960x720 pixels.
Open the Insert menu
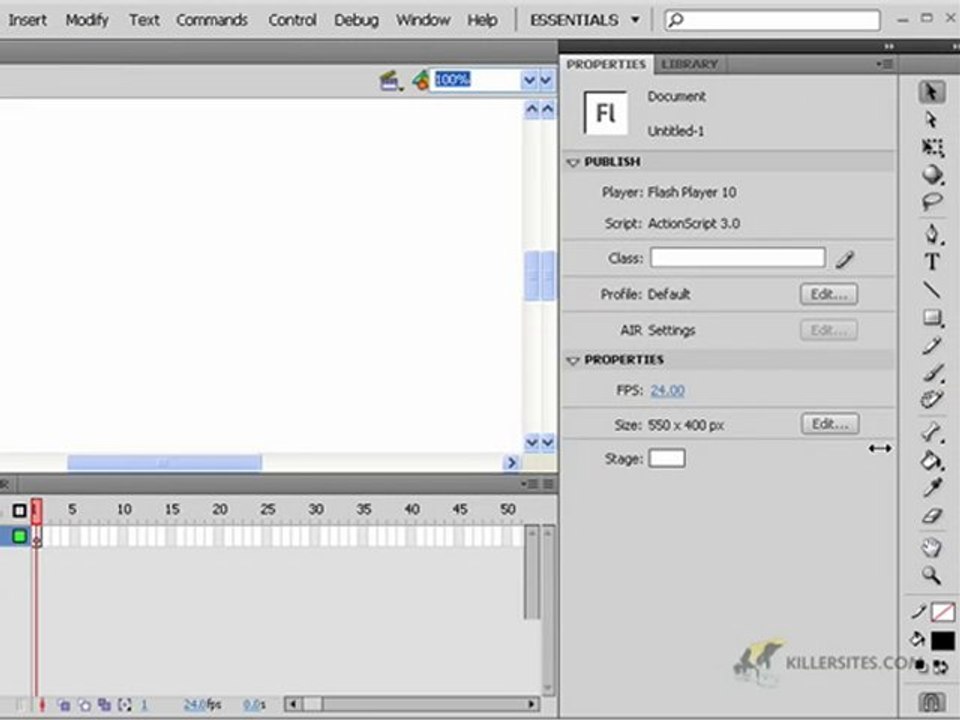[28, 20]
